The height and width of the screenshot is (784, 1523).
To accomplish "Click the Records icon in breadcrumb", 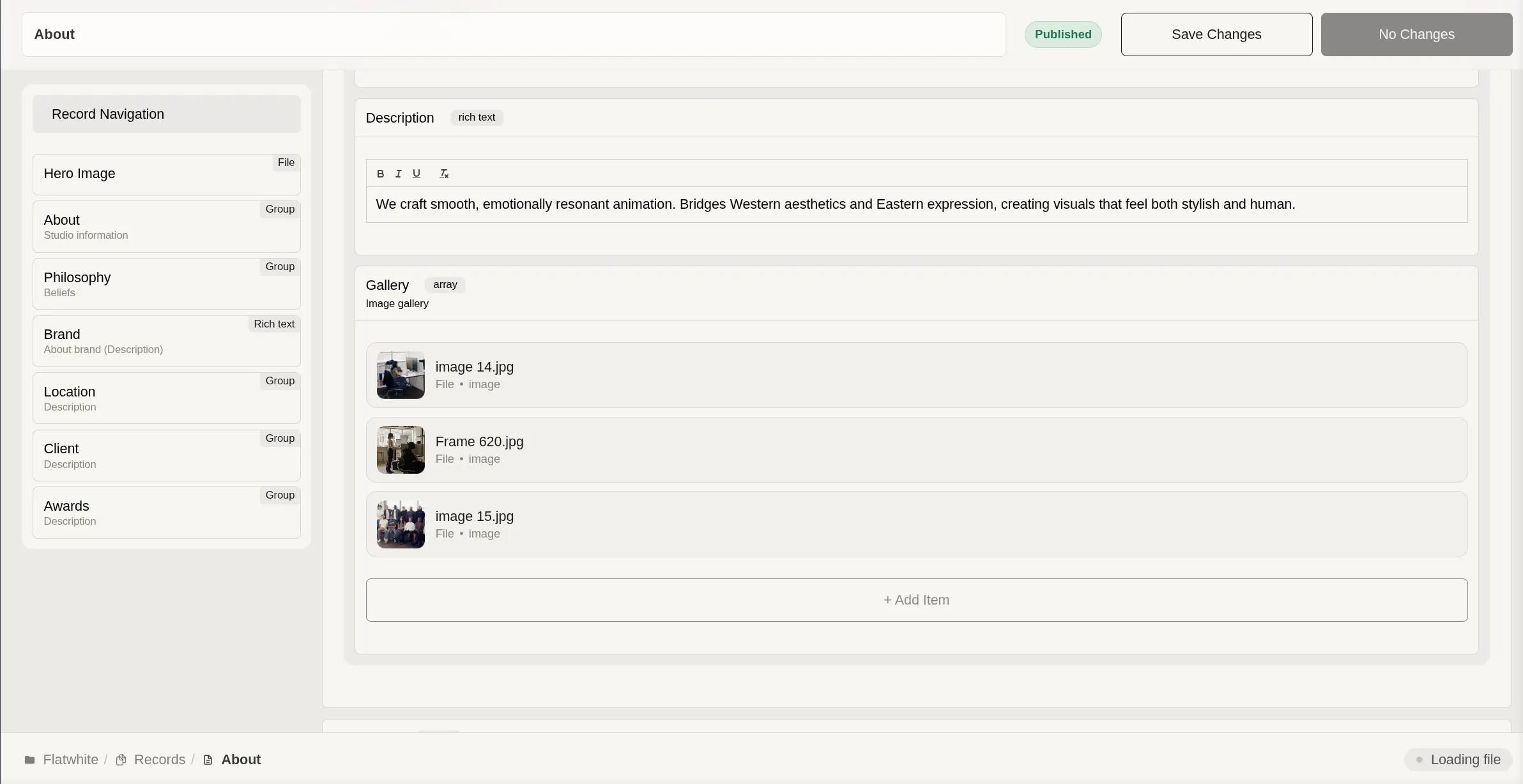I will [x=121, y=760].
